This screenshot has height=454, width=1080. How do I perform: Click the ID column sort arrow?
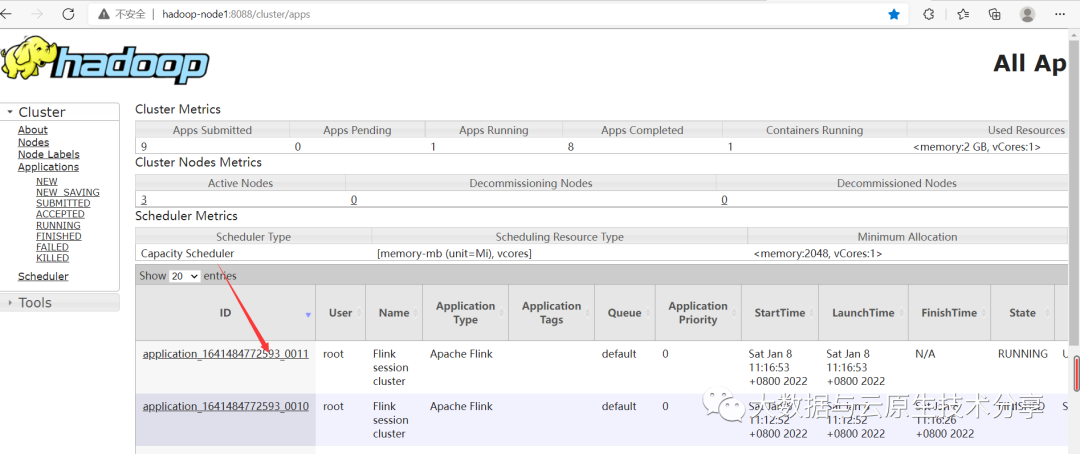pyautogui.click(x=308, y=314)
